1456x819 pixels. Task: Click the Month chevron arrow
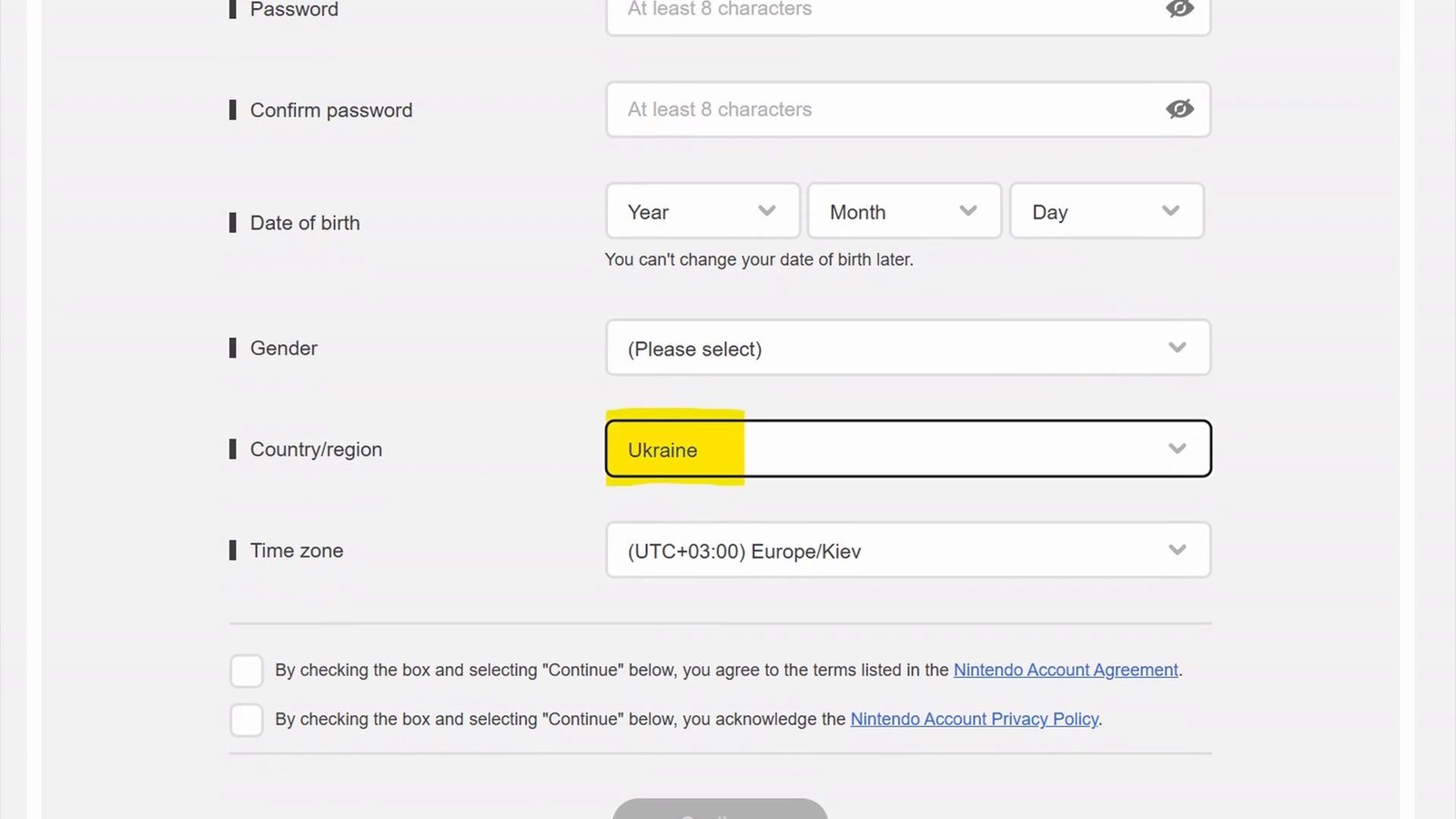click(968, 211)
